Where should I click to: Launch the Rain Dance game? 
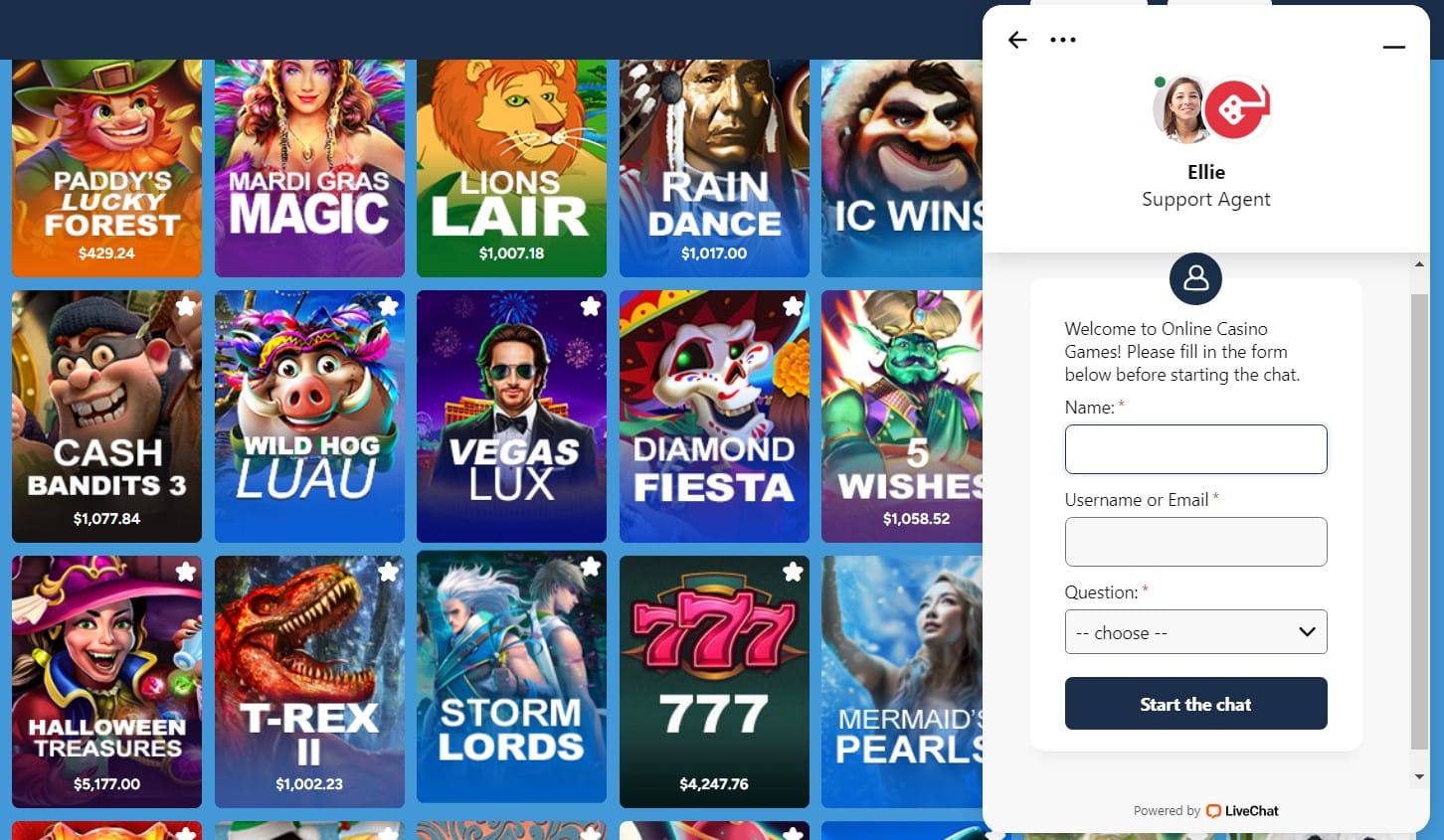[x=714, y=168]
